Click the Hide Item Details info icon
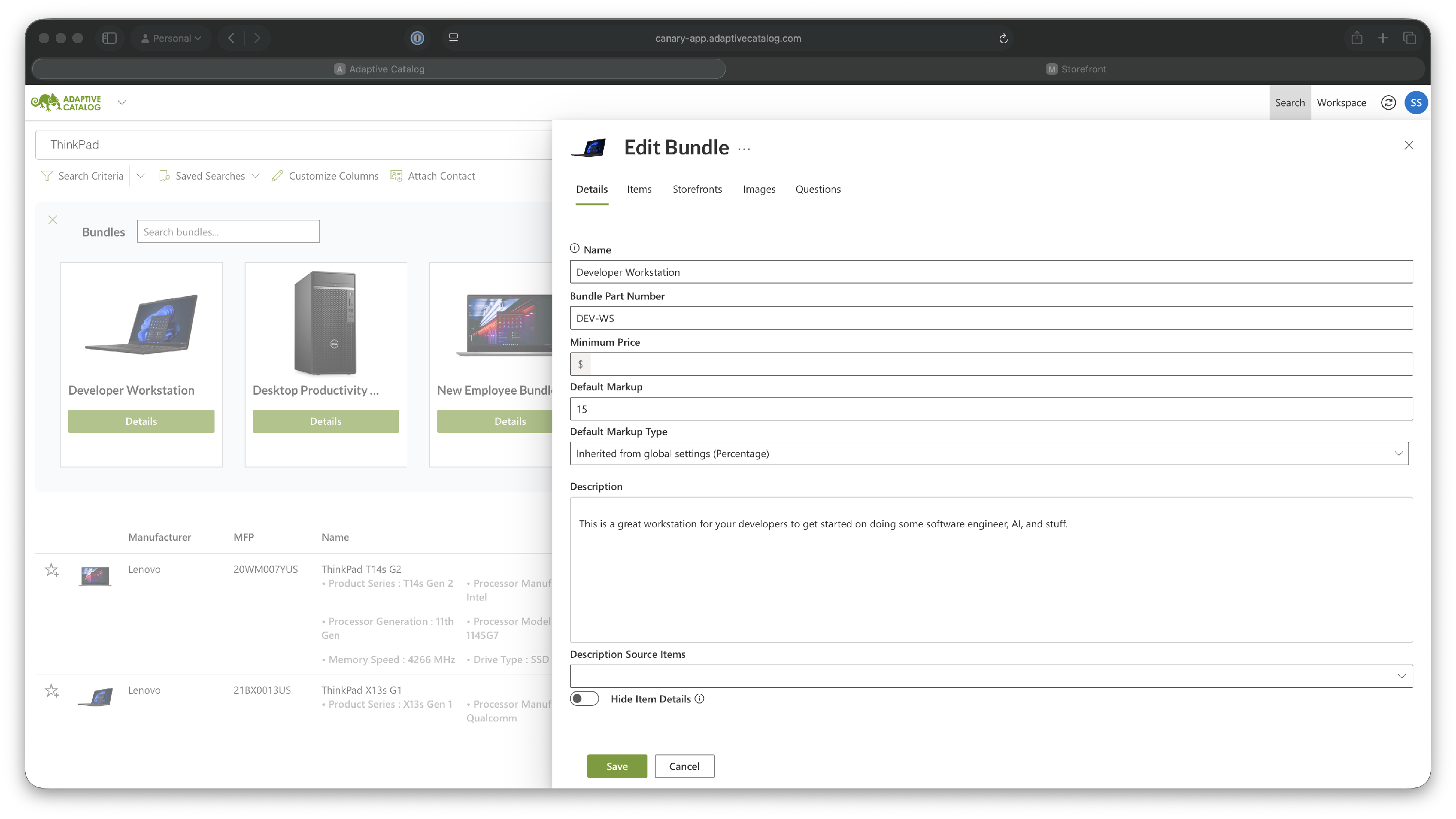The width and height of the screenshot is (1456, 819). click(x=700, y=699)
